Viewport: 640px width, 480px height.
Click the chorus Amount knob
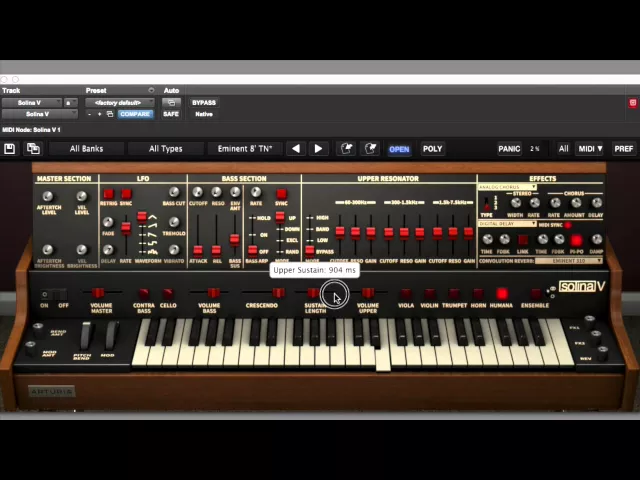pos(576,202)
